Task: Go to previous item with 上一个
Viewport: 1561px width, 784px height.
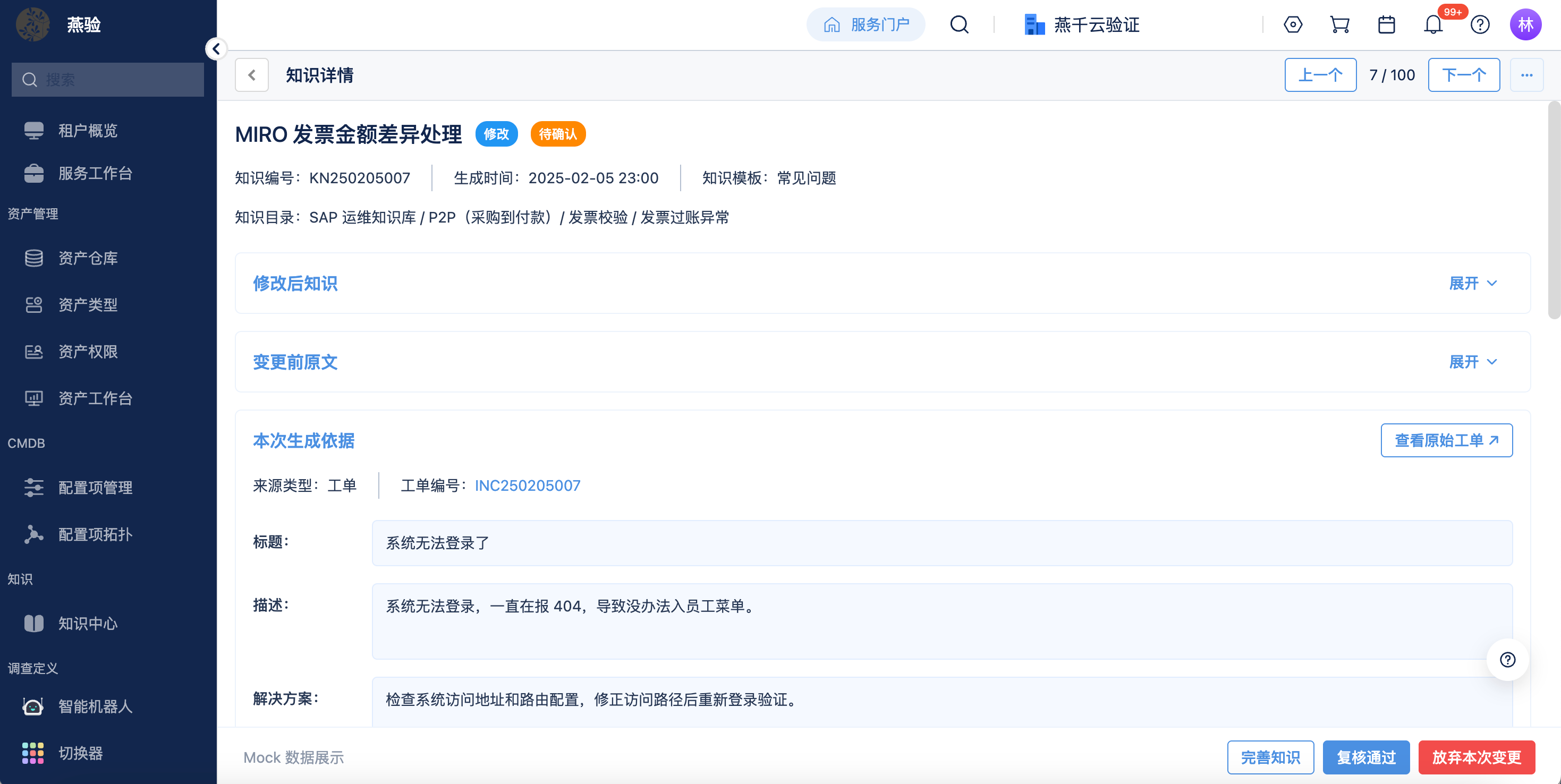Action: pos(1320,75)
